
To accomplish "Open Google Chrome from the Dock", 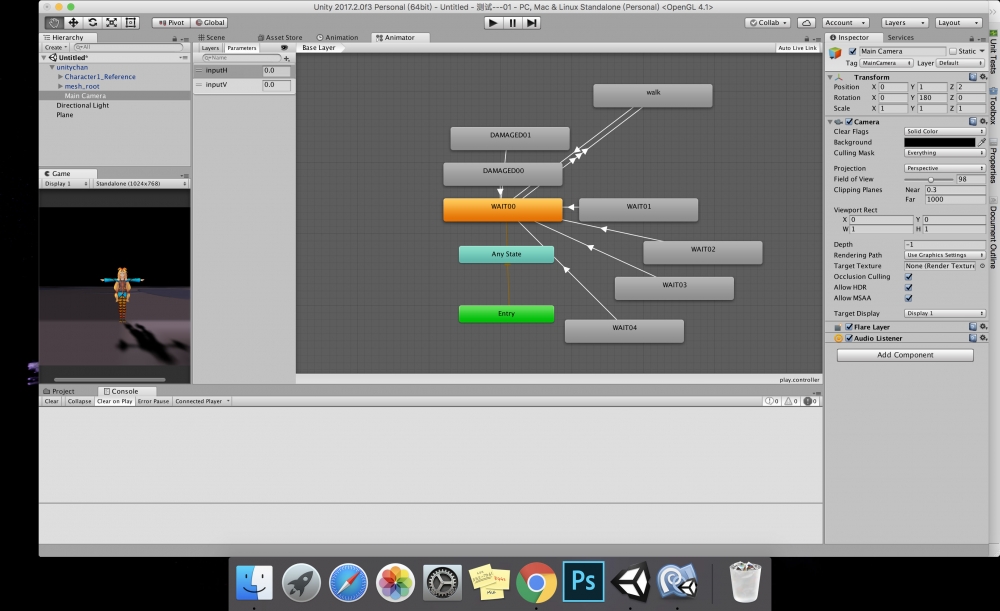I will [x=536, y=582].
